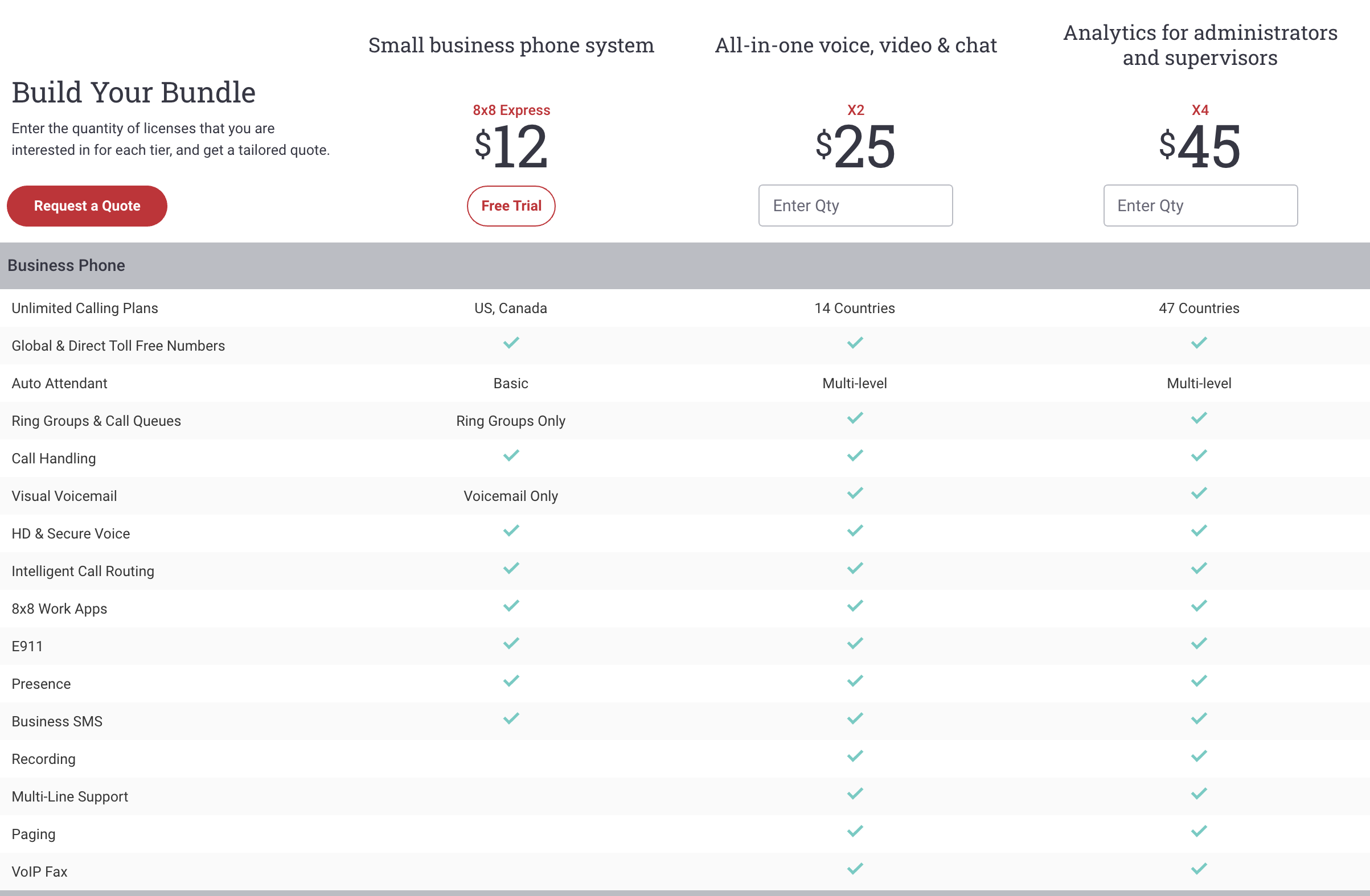Click the Paging checkmark under X2

[855, 832]
